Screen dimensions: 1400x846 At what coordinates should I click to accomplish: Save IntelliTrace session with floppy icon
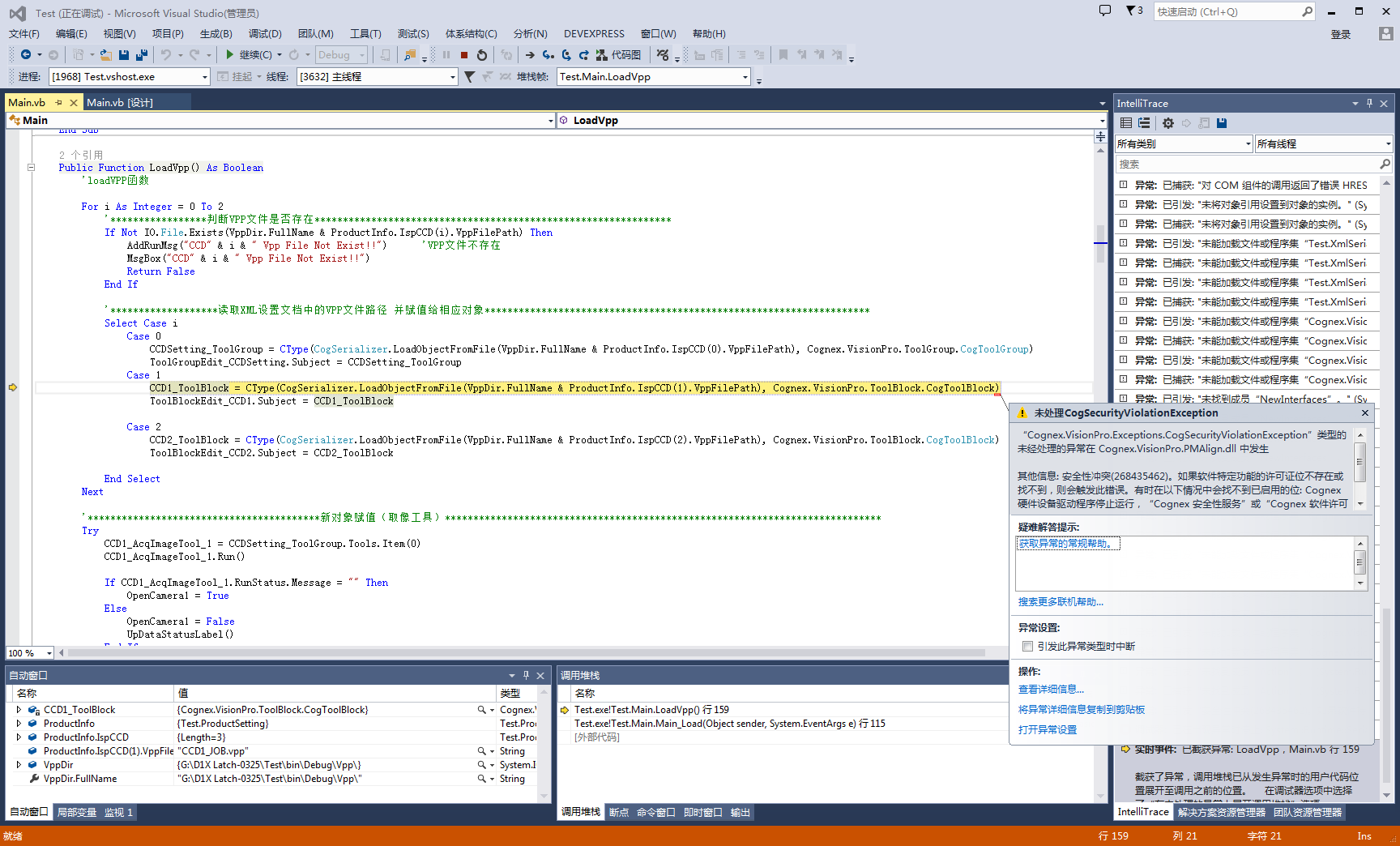tap(1222, 123)
